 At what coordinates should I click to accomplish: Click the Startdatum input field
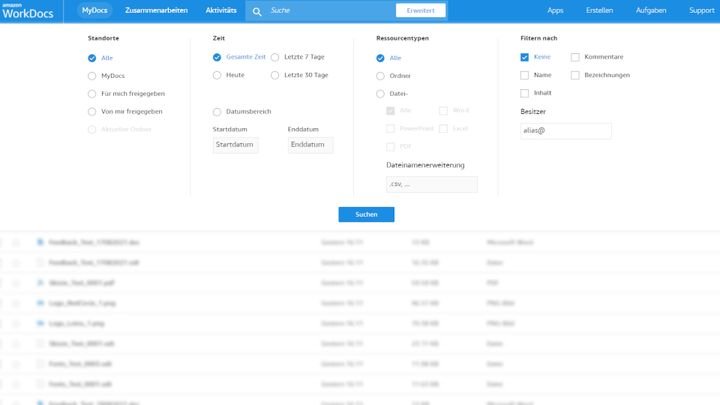coord(236,146)
